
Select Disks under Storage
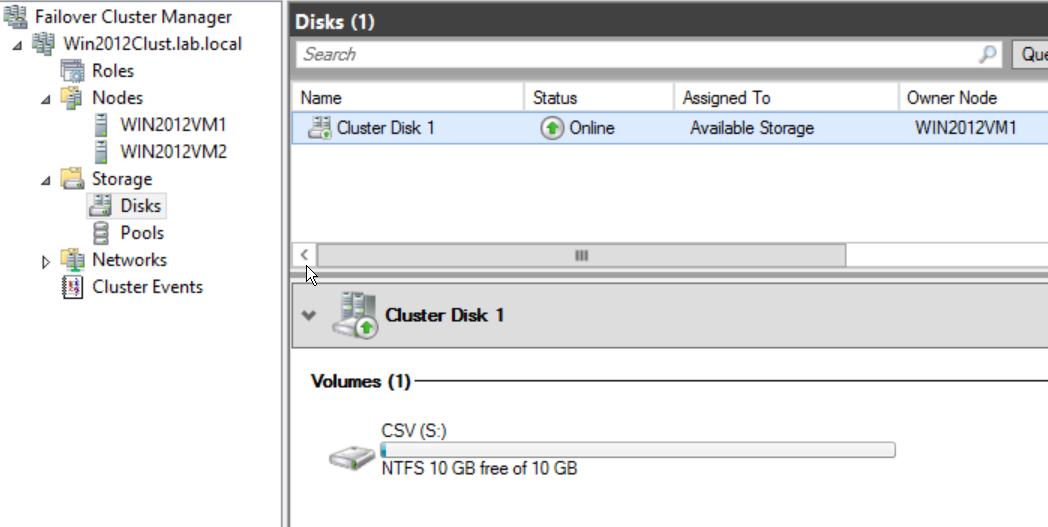click(x=140, y=206)
